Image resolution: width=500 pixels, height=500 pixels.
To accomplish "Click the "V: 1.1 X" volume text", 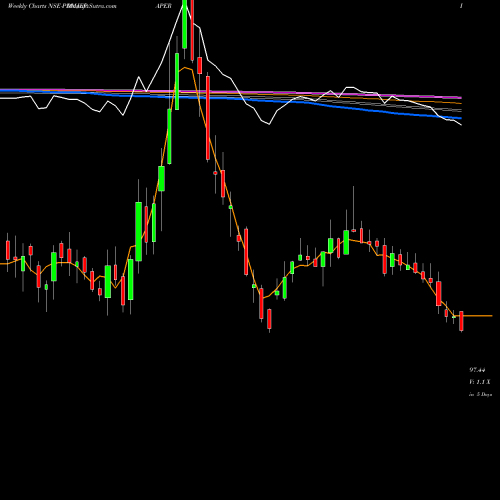I will click(x=480, y=382).
